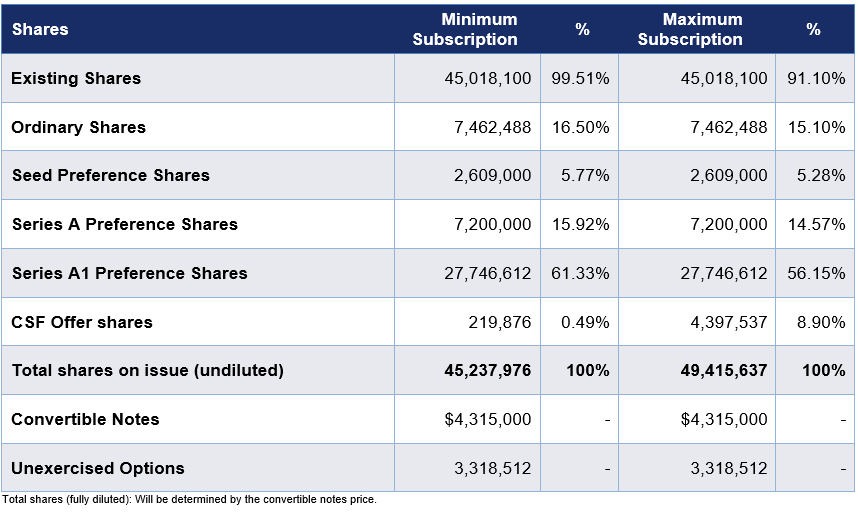Select the 61.33% Series A1 percentage cell
This screenshot has height=512, width=858.
coord(580,273)
